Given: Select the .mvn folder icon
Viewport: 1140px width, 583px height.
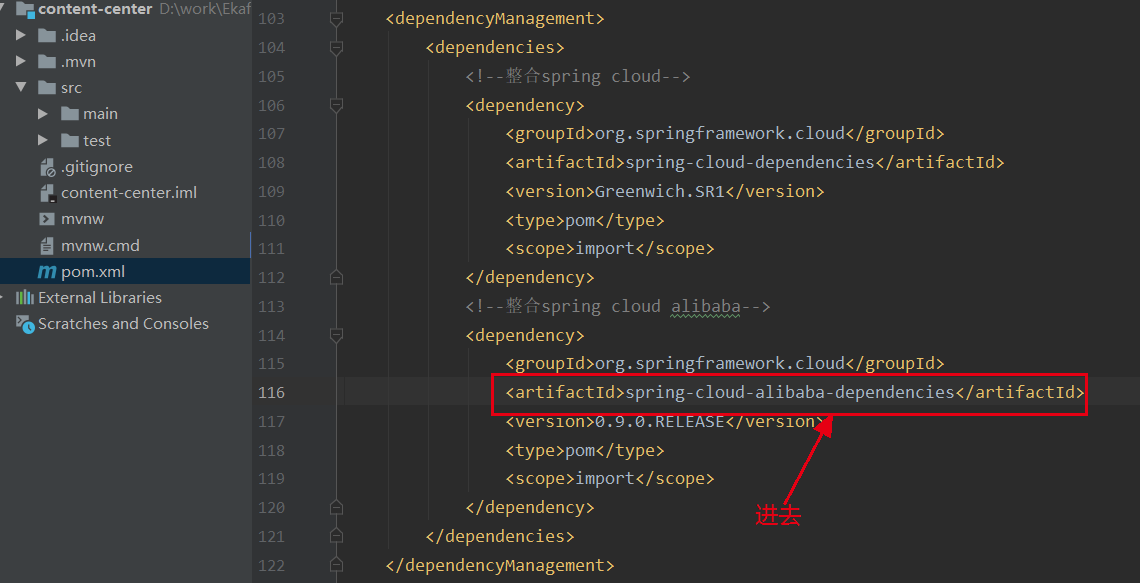Looking at the screenshot, I should pos(47,62).
